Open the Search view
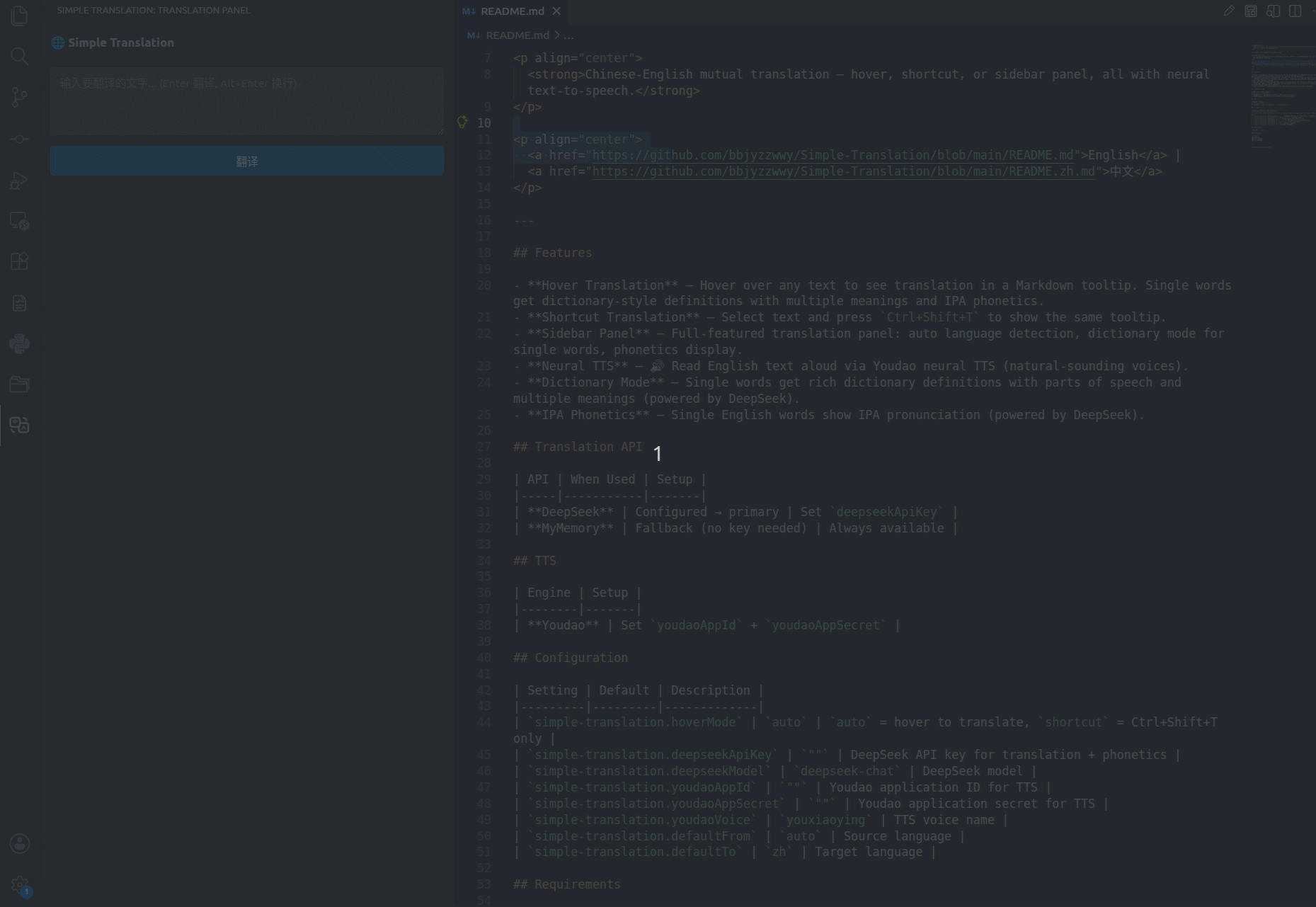This screenshot has width=1316, height=907. (20, 56)
